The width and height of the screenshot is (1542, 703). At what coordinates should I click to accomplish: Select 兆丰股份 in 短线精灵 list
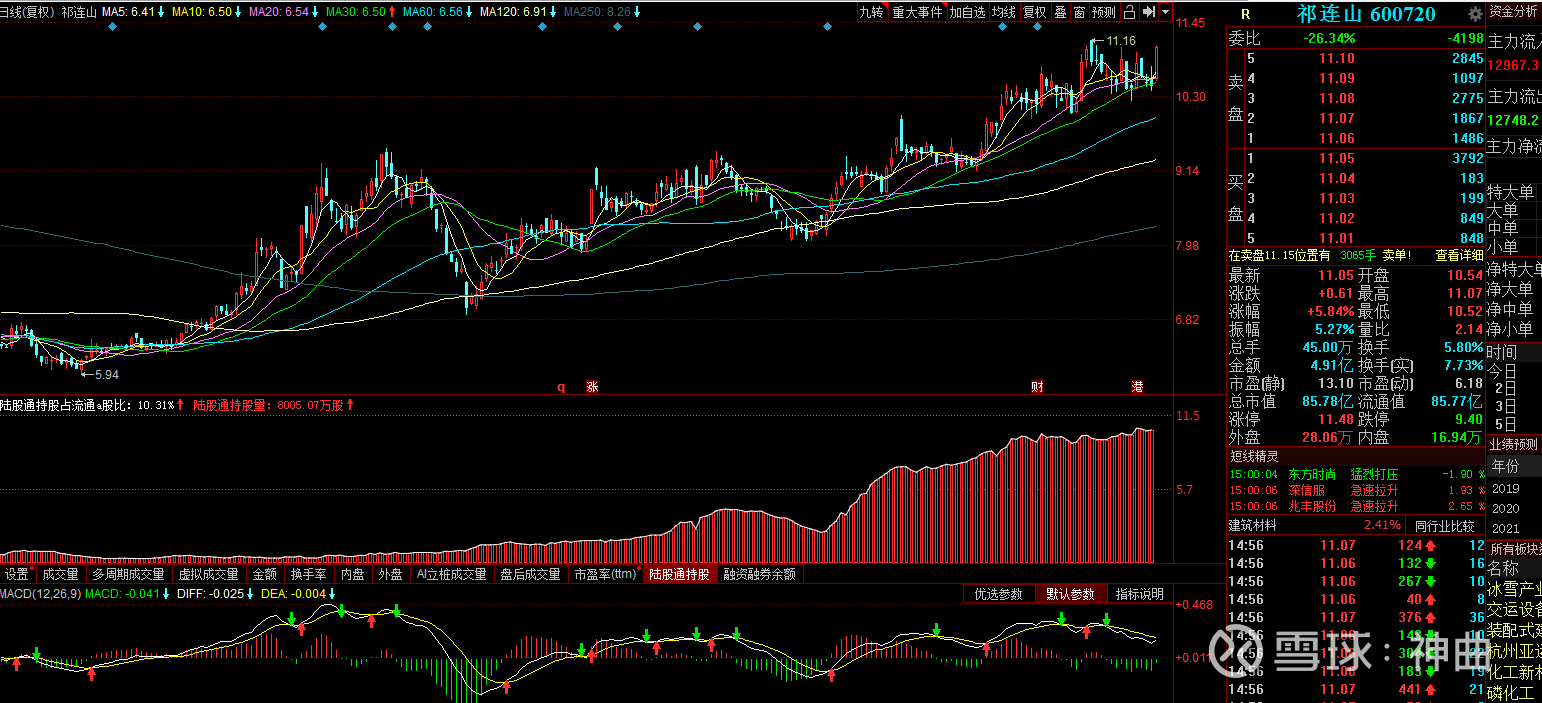pyautogui.click(x=1312, y=506)
